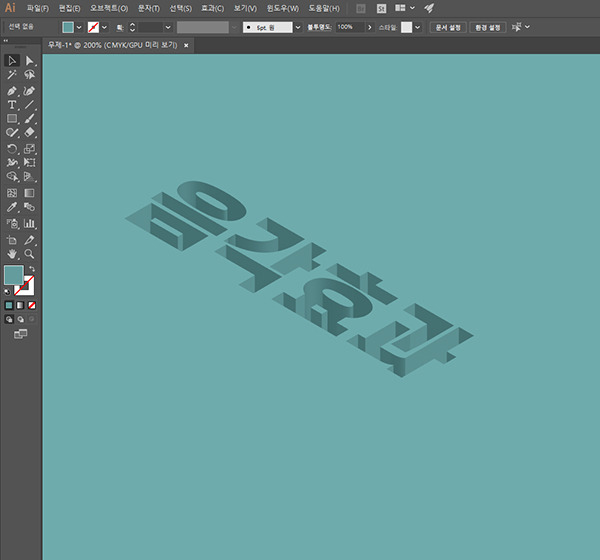This screenshot has width=600, height=560.
Task: Open the 효과(C) menu
Action: pyautogui.click(x=212, y=8)
